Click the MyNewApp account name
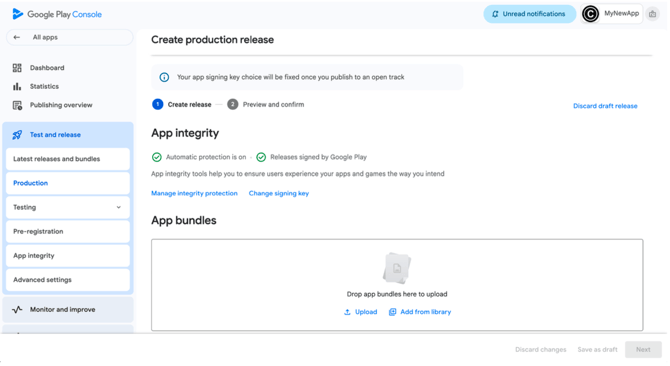670x366 pixels. [x=621, y=14]
